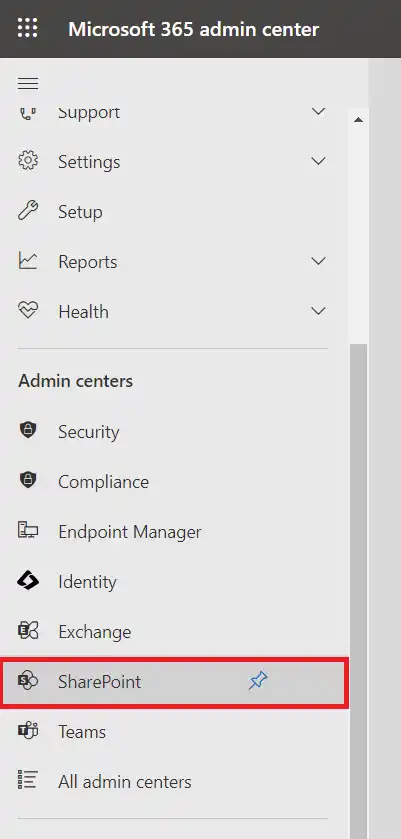Click the Identity diamond icon
Image resolution: width=401 pixels, height=839 pixels.
pyautogui.click(x=28, y=581)
